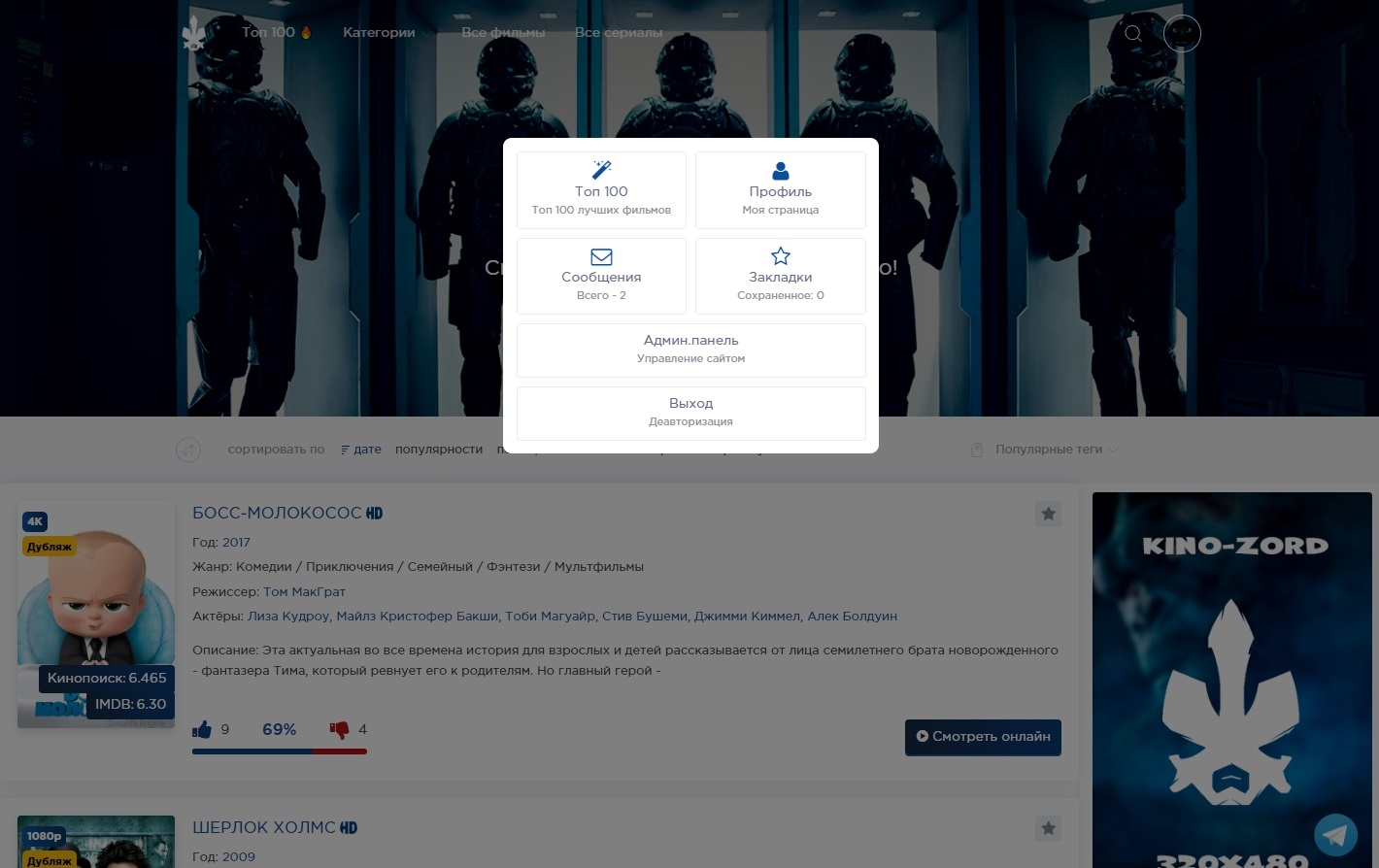Sort list by дате
Screen dimensions: 1379x868
point(361,450)
